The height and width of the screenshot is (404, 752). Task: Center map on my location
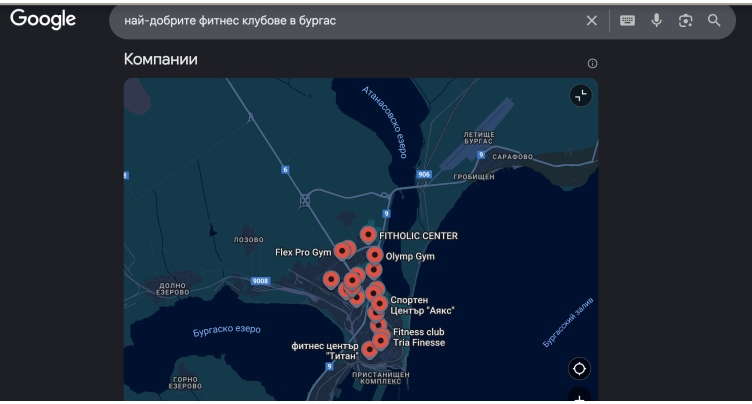pos(579,368)
